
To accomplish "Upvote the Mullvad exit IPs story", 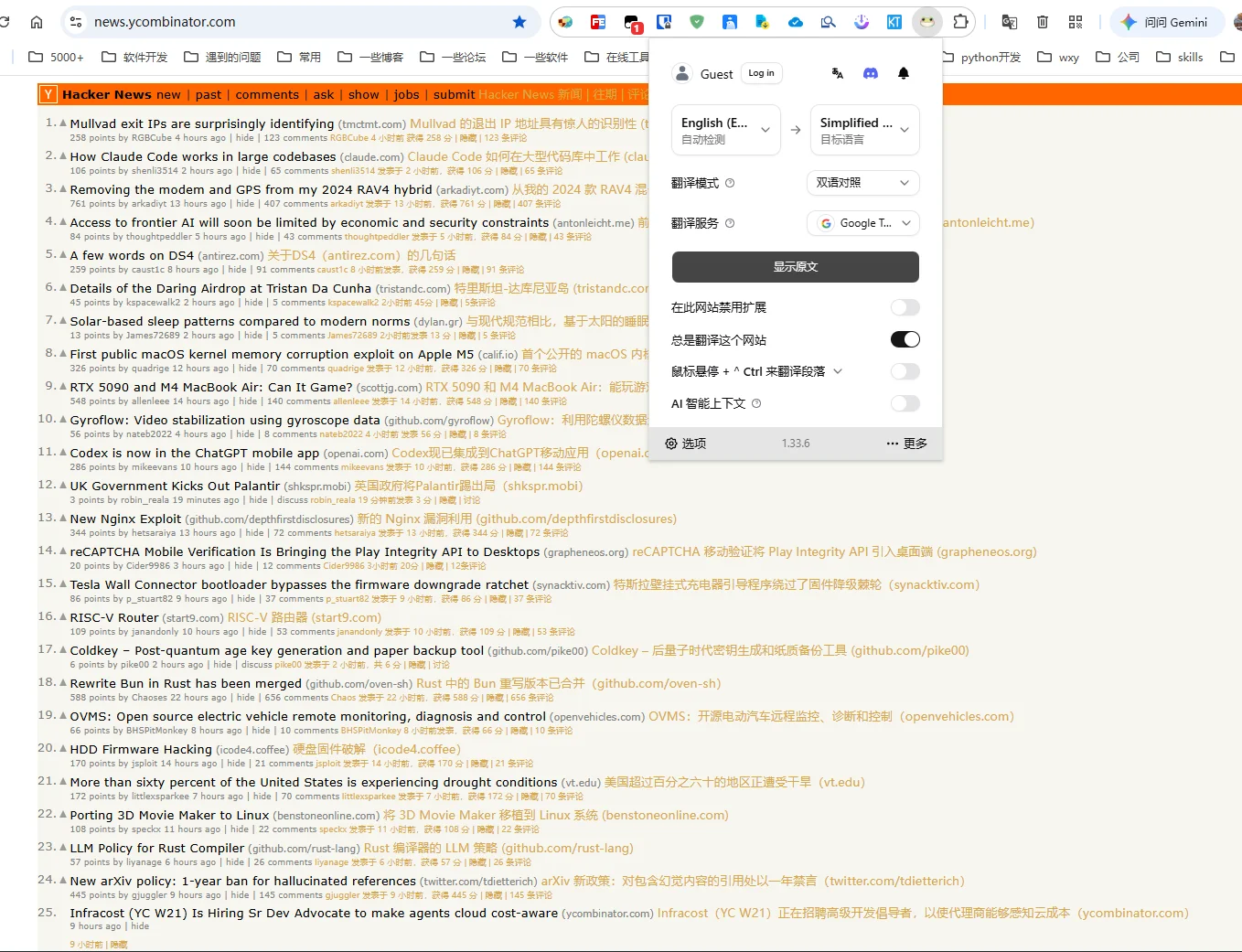I will (x=63, y=123).
